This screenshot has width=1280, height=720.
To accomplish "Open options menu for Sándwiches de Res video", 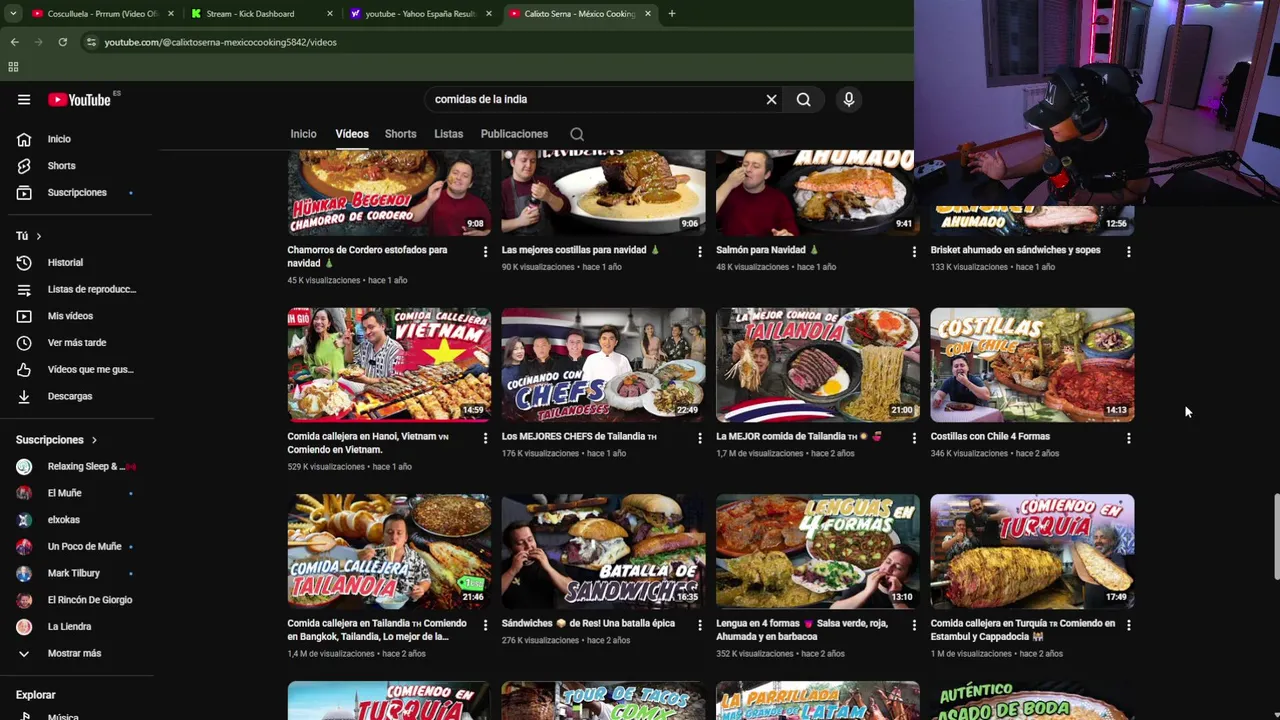I will 699,625.
